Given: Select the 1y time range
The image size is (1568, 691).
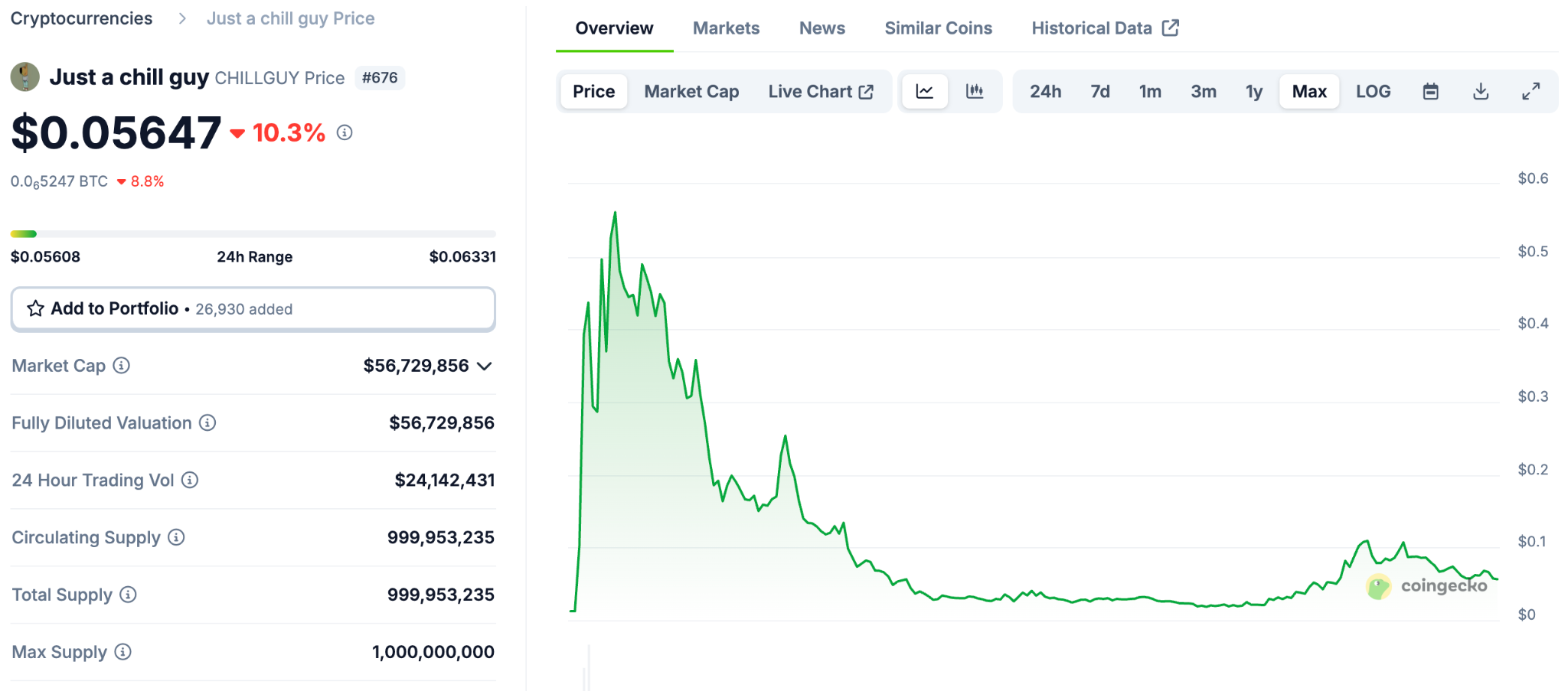Looking at the screenshot, I should click(x=1253, y=92).
